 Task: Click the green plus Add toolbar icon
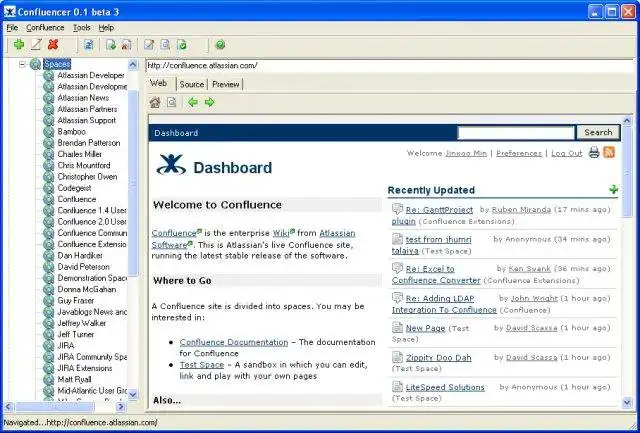19,44
